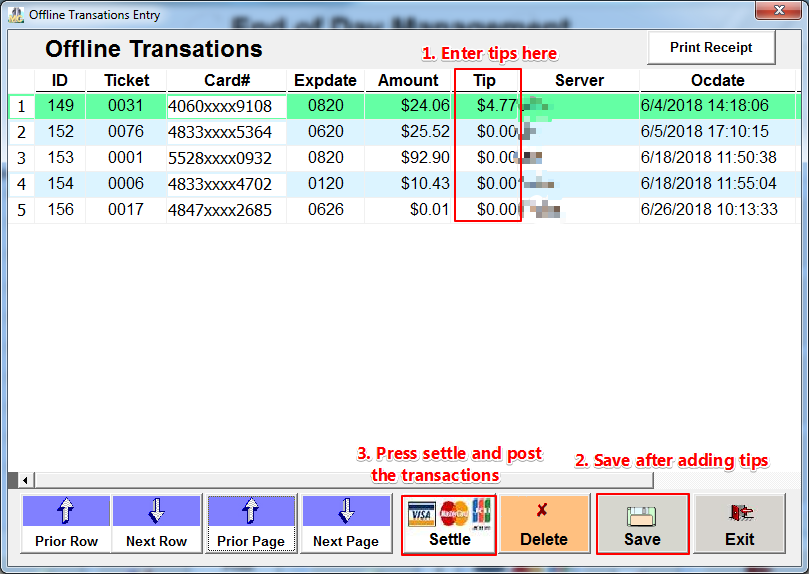Select row number 2 header
Viewport: 809px width, 574px height.
tap(21, 133)
